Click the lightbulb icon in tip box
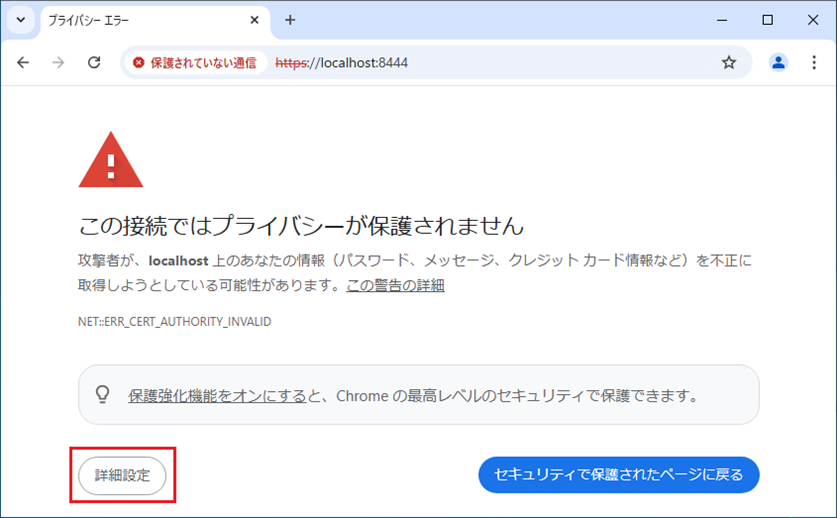837x518 pixels. [x=102, y=395]
